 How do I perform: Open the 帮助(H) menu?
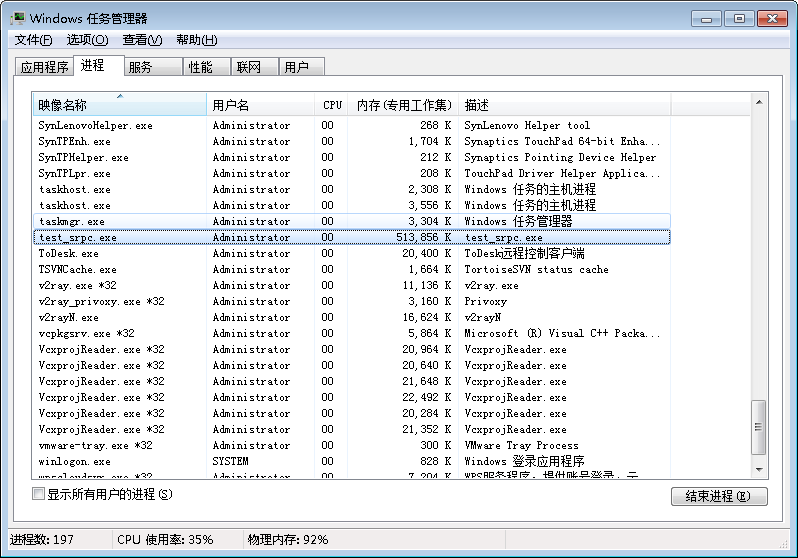pyautogui.click(x=196, y=40)
